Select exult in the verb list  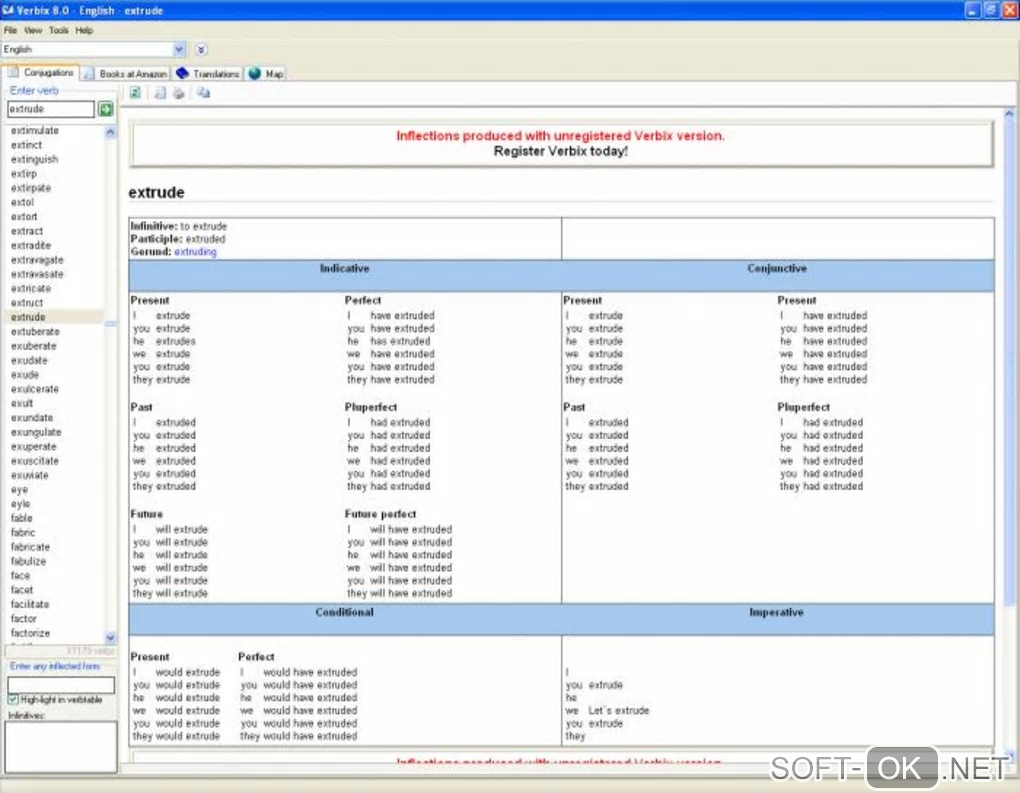click(x=22, y=403)
